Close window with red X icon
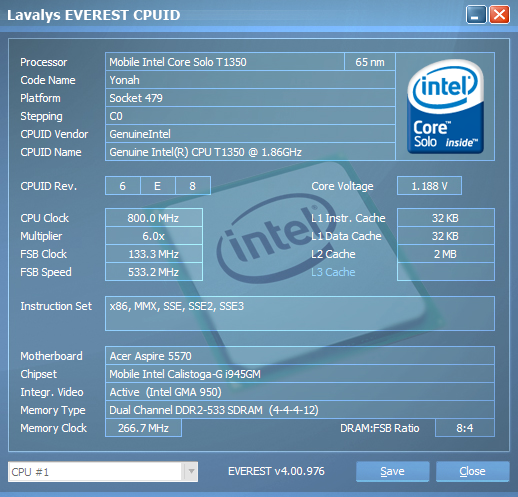The image size is (518, 497). (x=499, y=15)
